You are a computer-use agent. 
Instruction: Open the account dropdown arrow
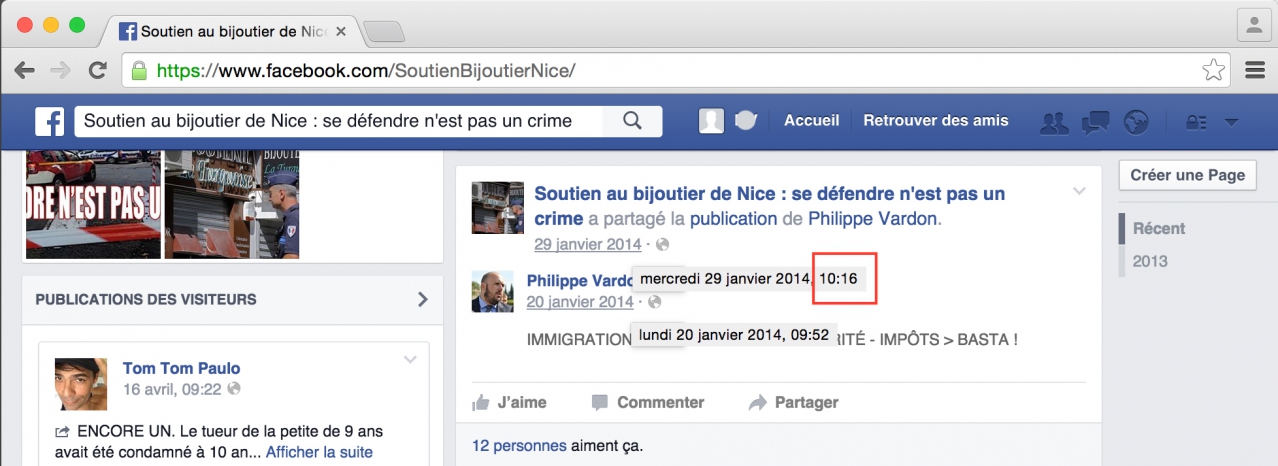(1231, 122)
